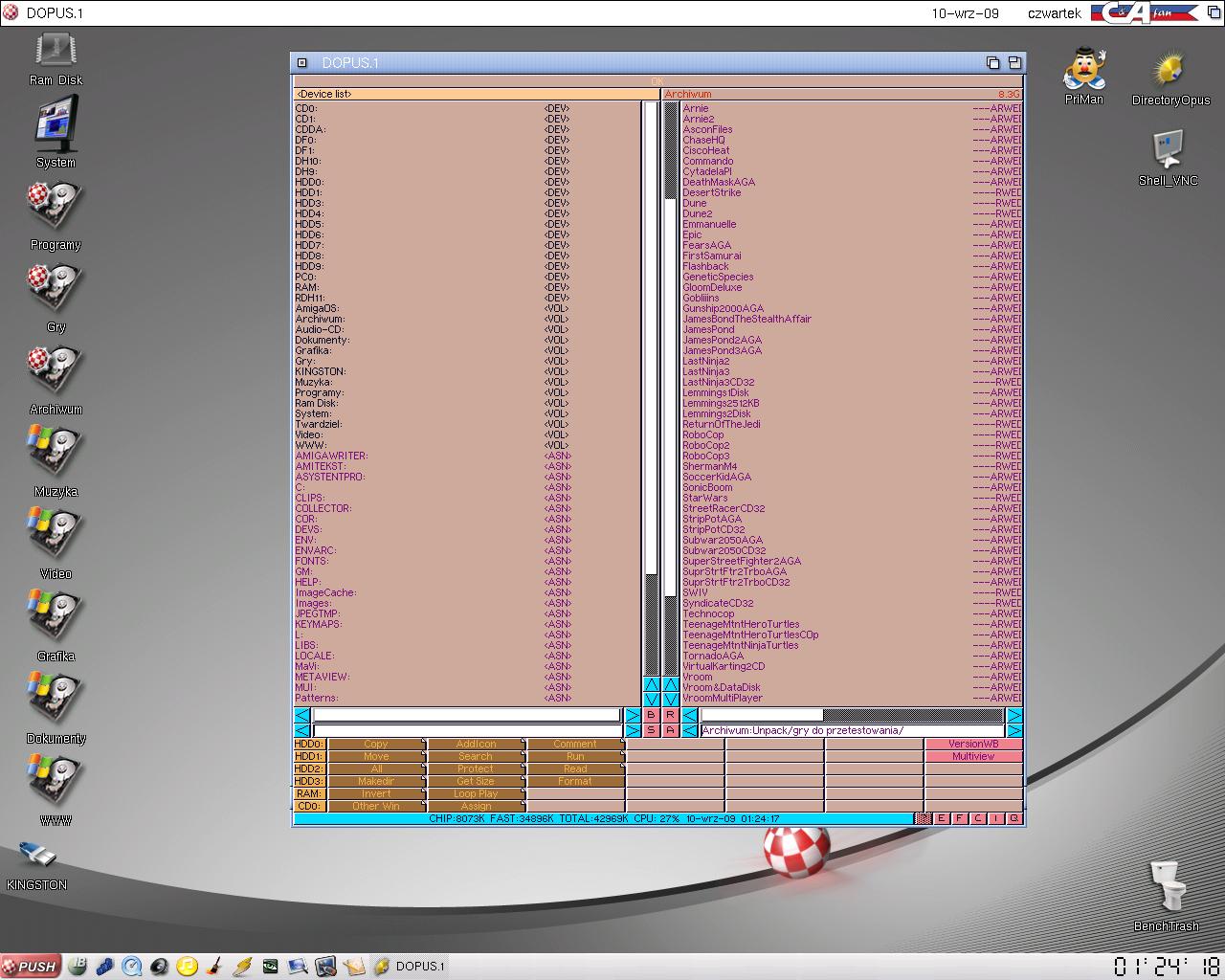Click the R button between listers
The image size is (1225, 980).
click(670, 715)
